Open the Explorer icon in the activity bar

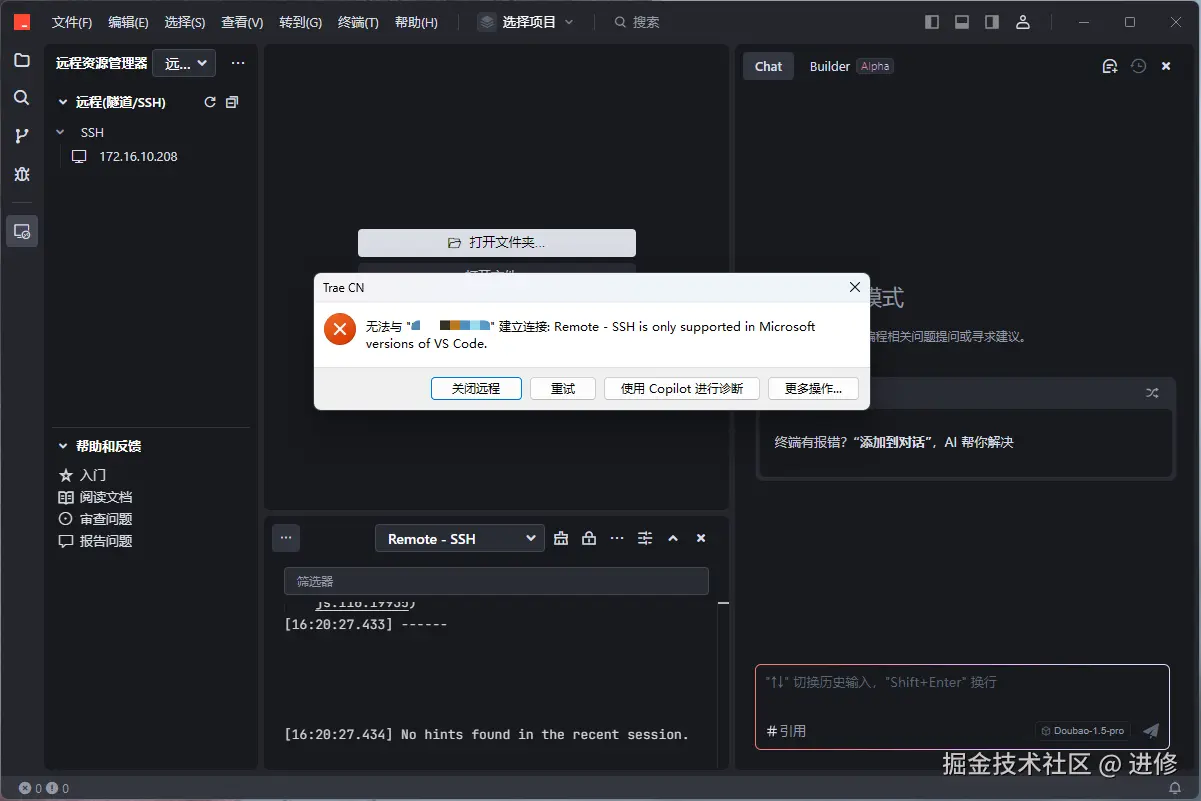(21, 60)
